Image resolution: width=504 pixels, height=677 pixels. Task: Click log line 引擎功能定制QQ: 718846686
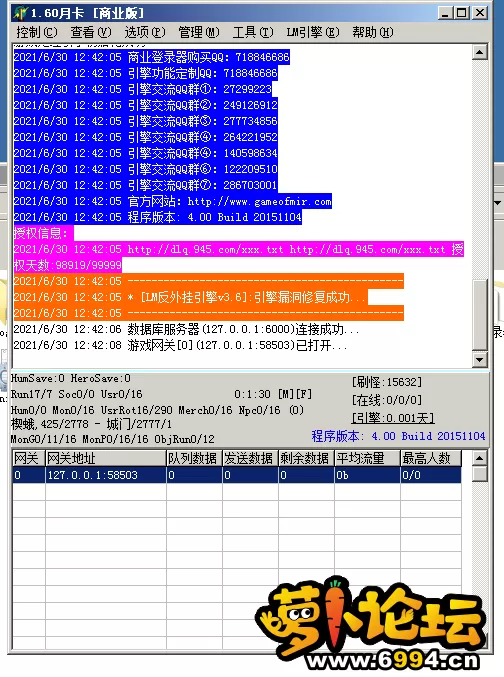146,73
